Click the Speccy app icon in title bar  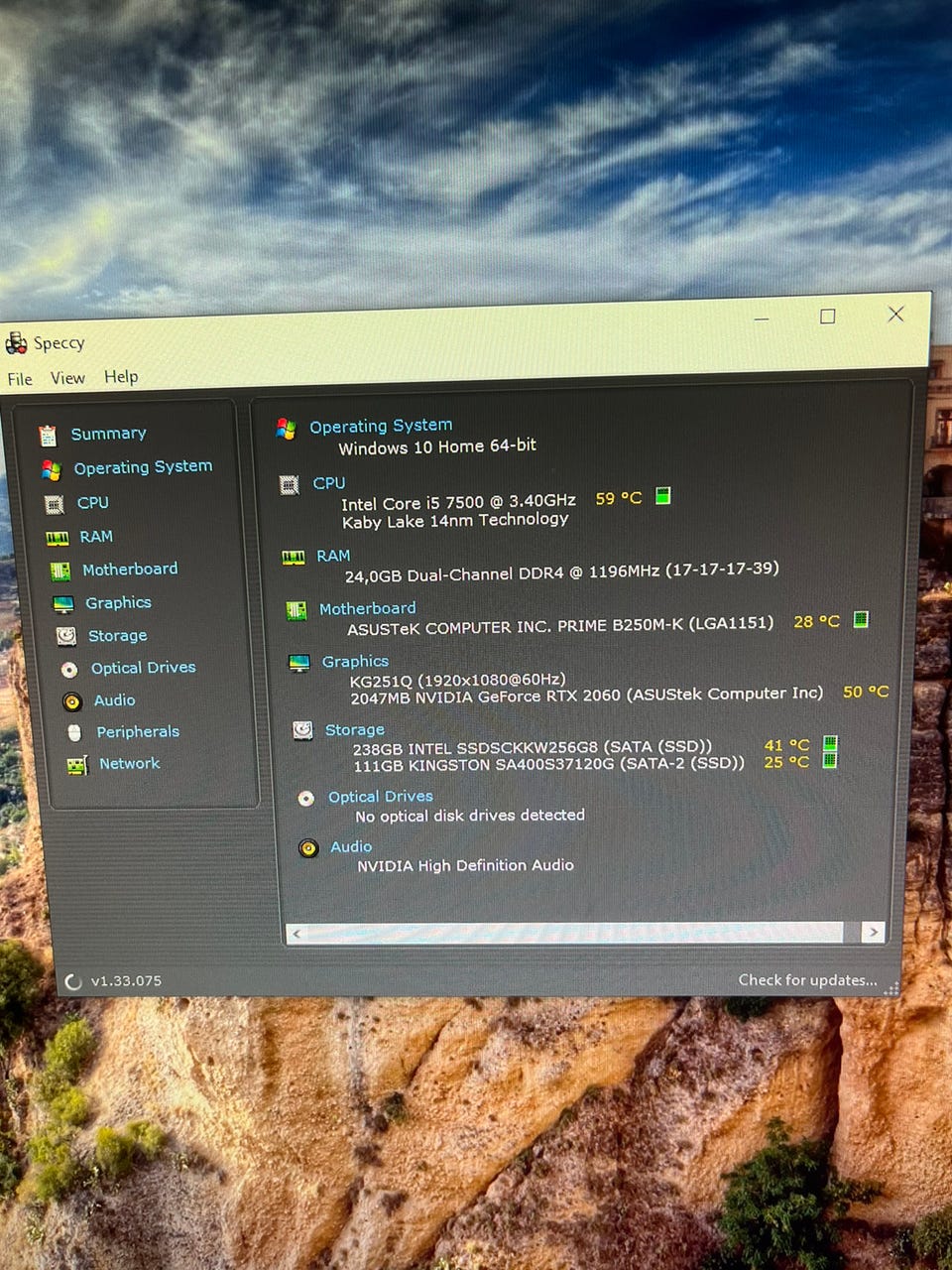16,343
